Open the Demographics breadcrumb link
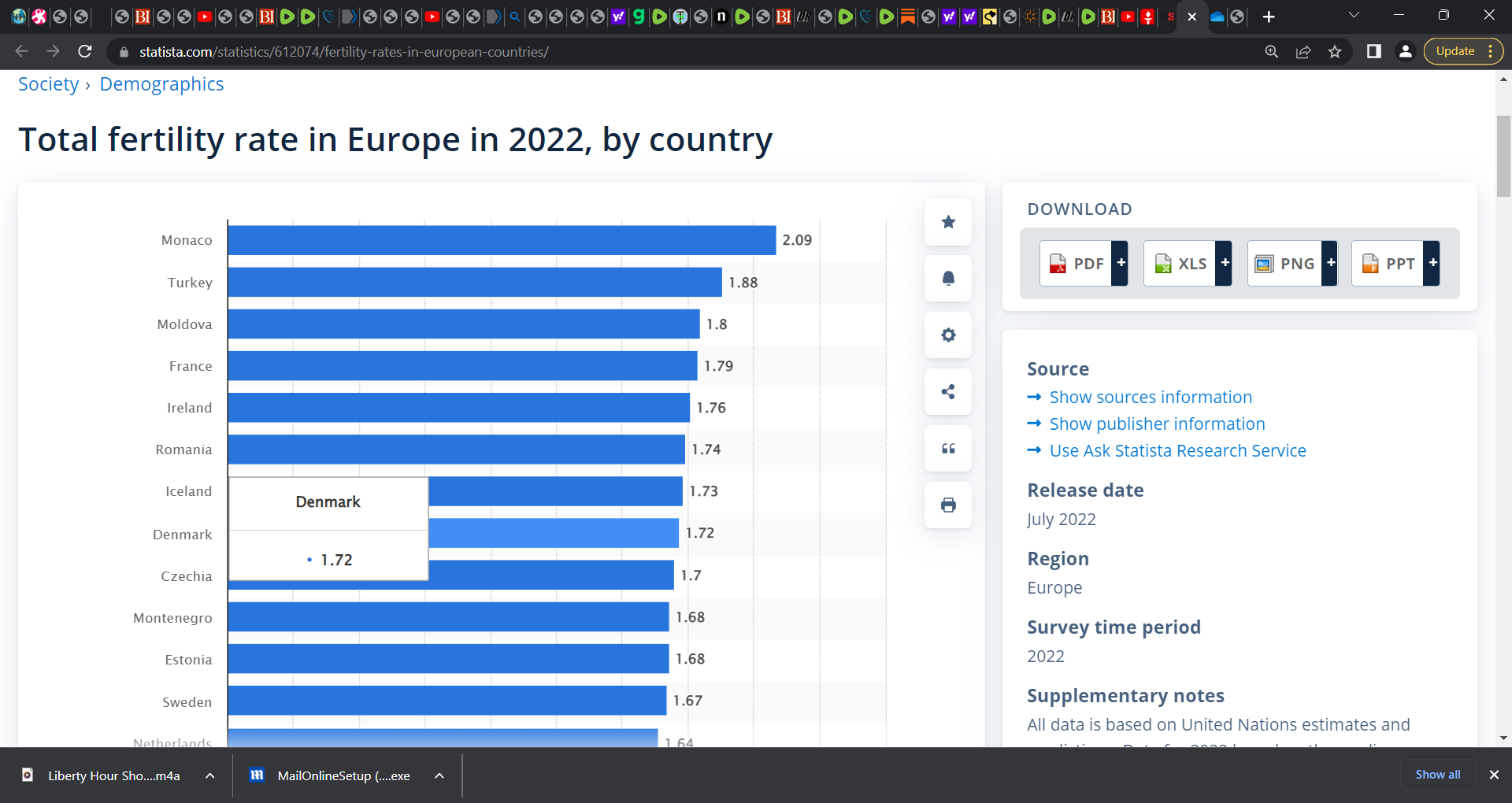The image size is (1512, 803). (161, 84)
